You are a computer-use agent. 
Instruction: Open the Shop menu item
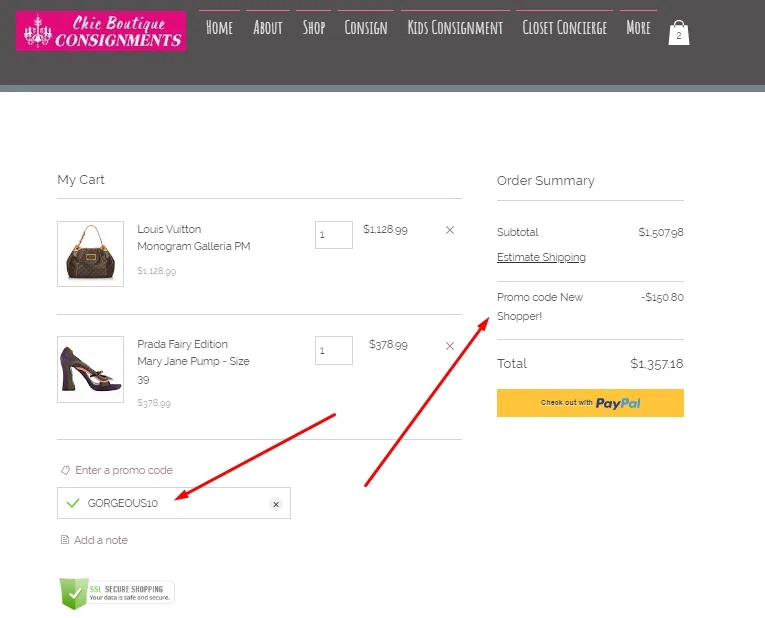tap(314, 27)
